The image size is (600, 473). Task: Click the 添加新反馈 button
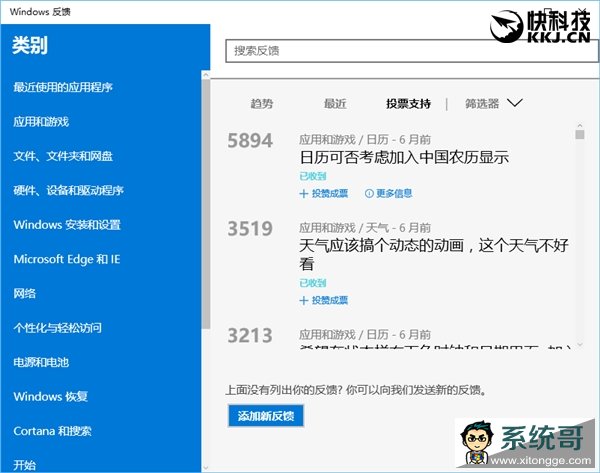(266, 416)
